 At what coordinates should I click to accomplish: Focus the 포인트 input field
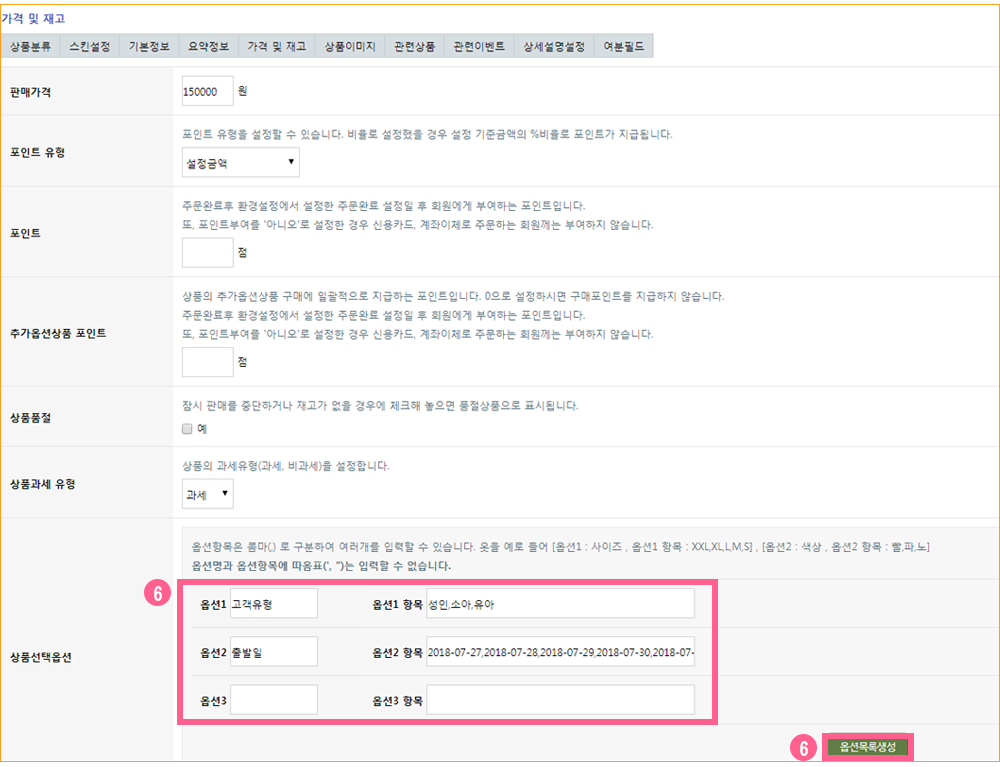207,253
